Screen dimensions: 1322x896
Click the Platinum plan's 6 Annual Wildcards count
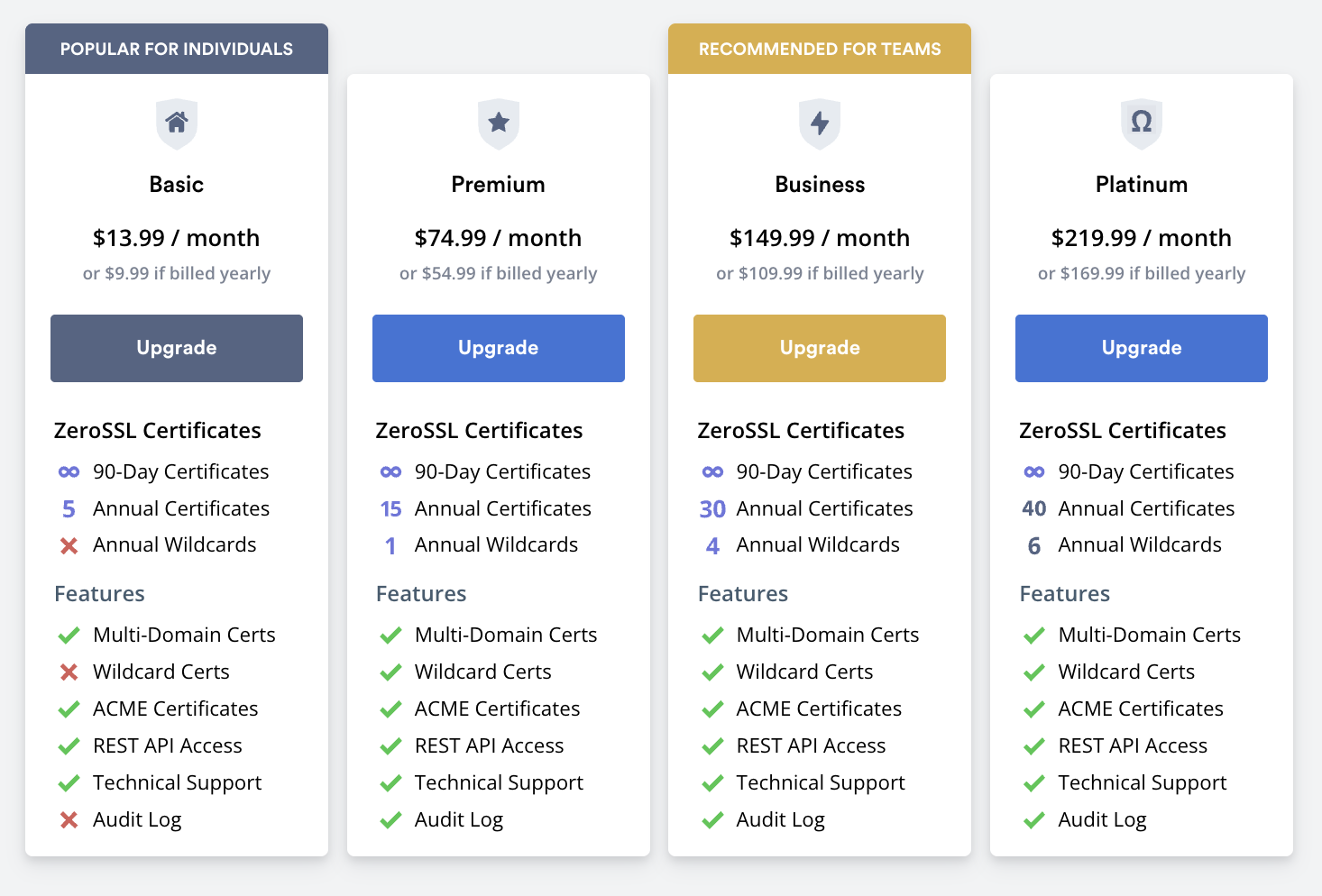coord(1034,546)
